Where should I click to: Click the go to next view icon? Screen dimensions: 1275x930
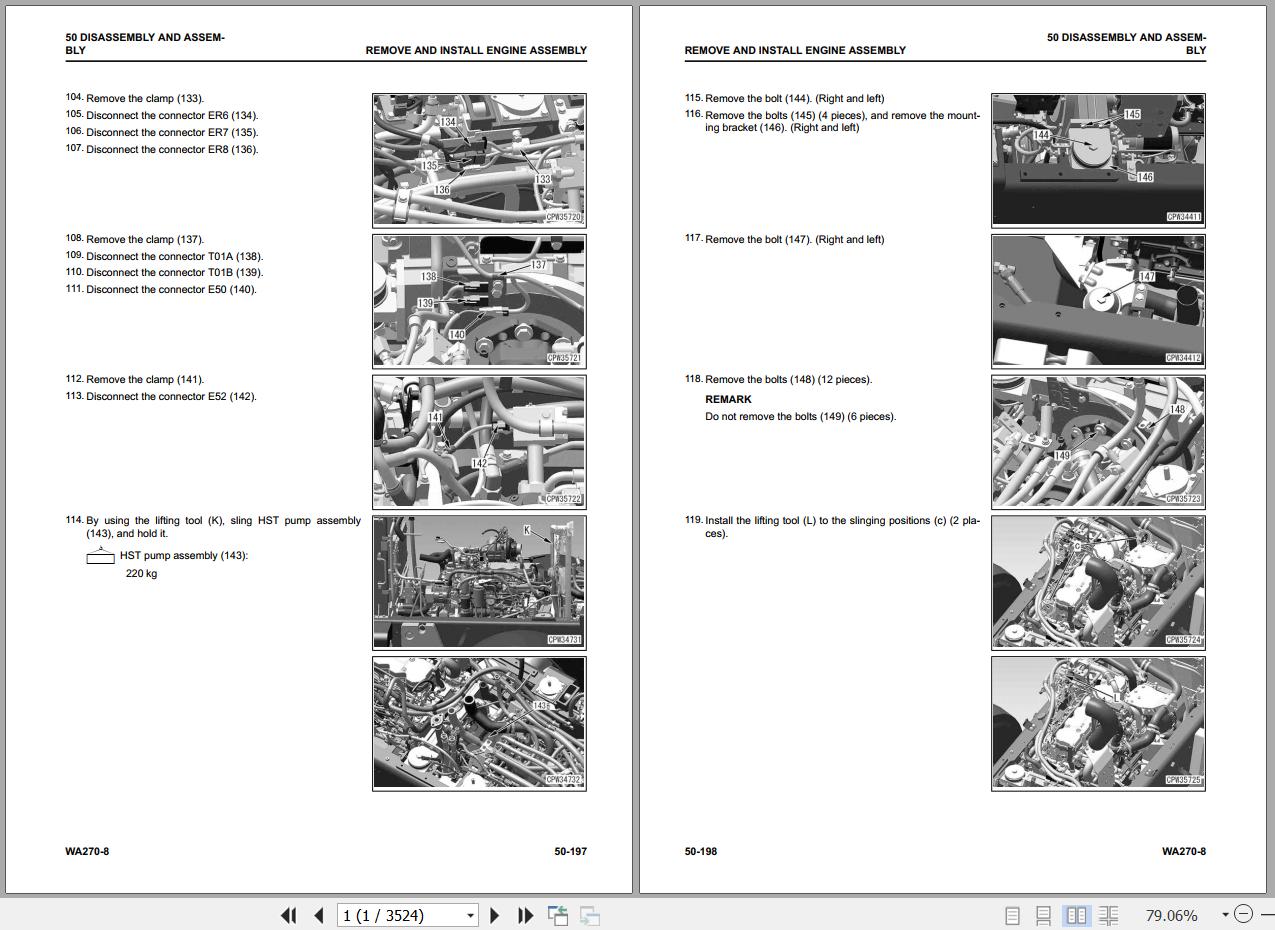[x=590, y=915]
